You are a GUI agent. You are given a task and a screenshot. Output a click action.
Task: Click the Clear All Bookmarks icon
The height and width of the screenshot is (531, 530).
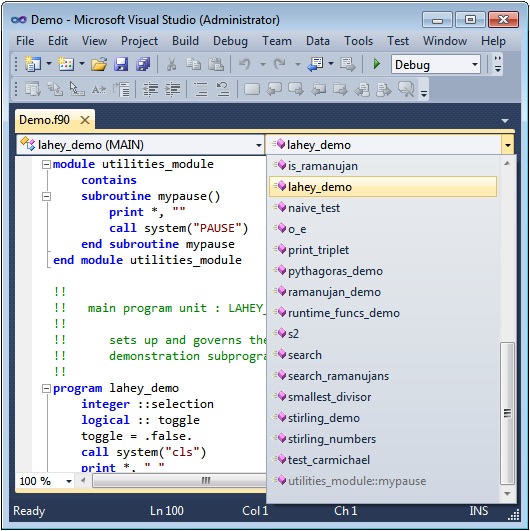click(x=406, y=90)
